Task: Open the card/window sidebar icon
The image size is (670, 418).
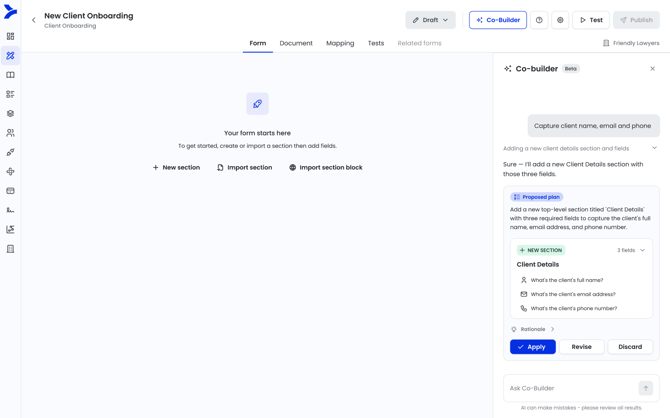Action: [10, 191]
